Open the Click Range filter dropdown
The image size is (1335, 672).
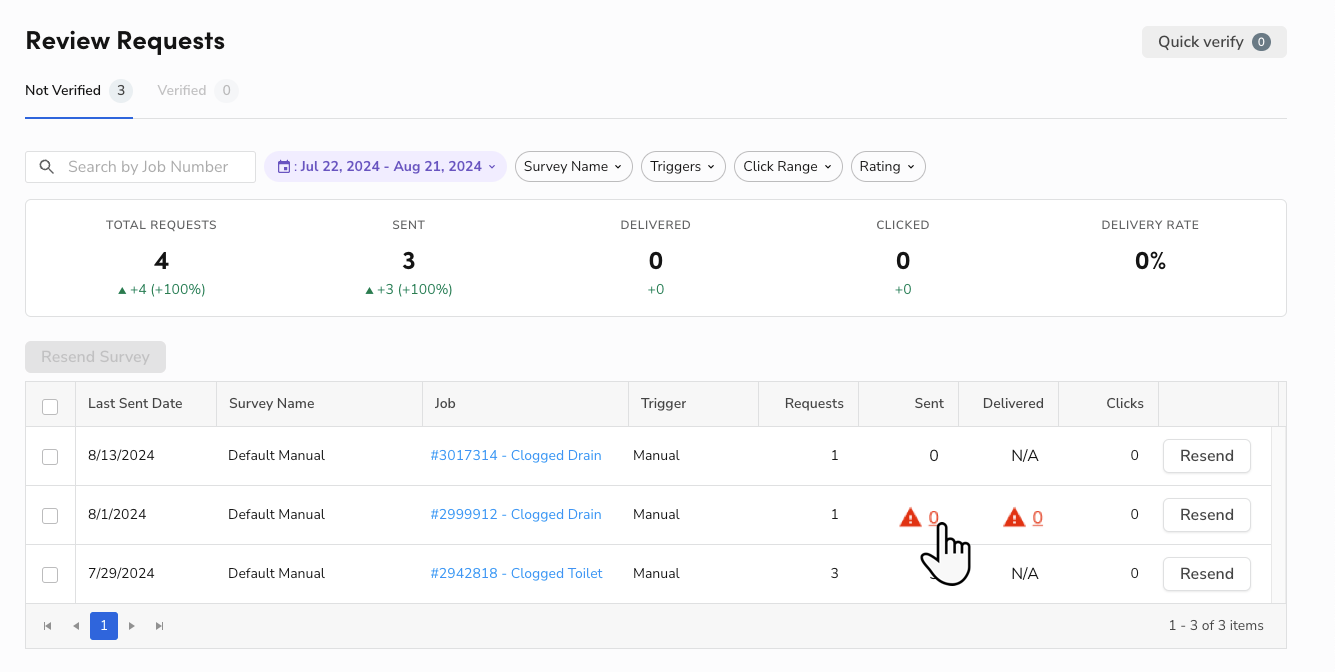pyautogui.click(x=788, y=167)
